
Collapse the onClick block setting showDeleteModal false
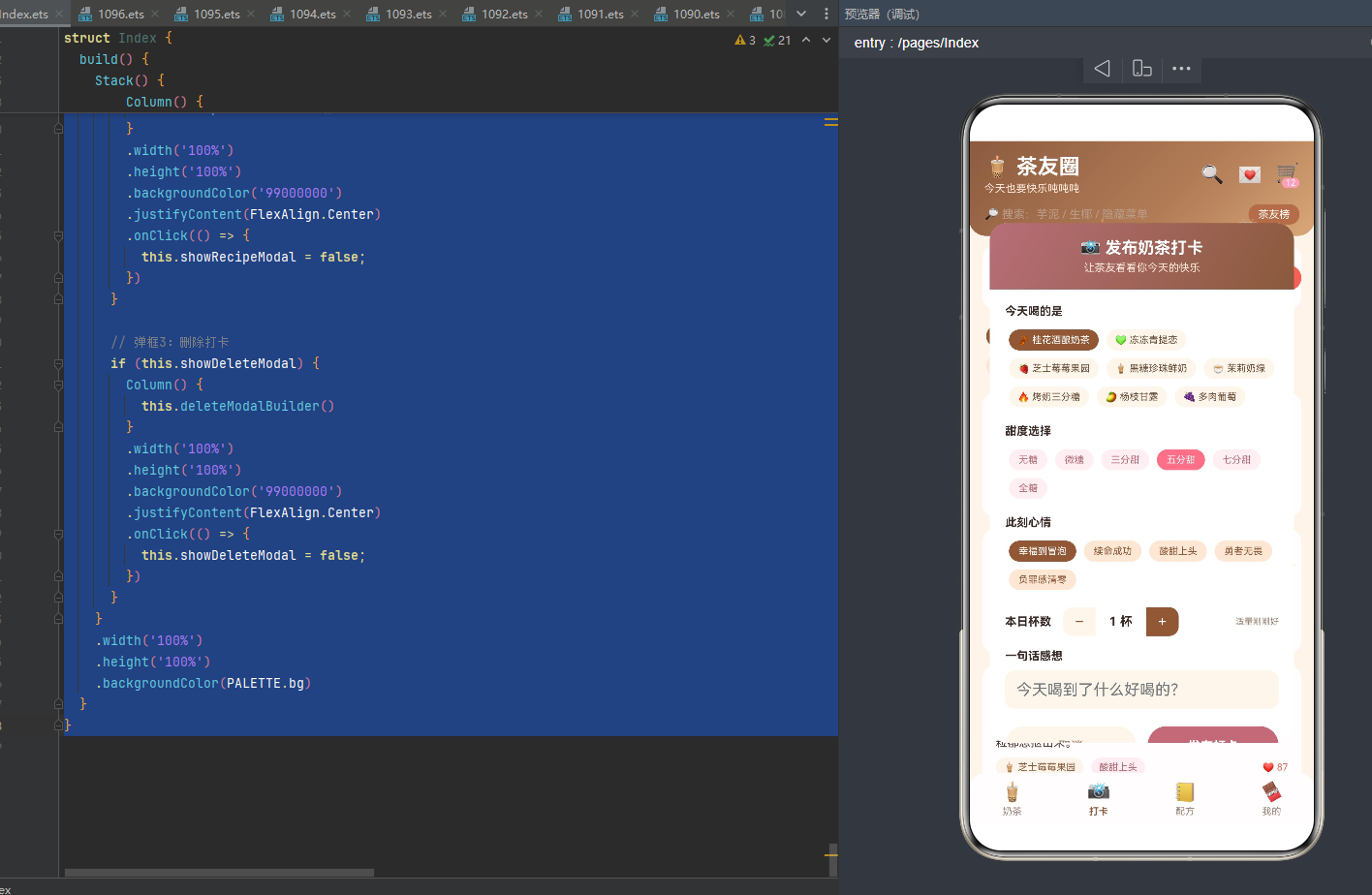[x=58, y=535]
